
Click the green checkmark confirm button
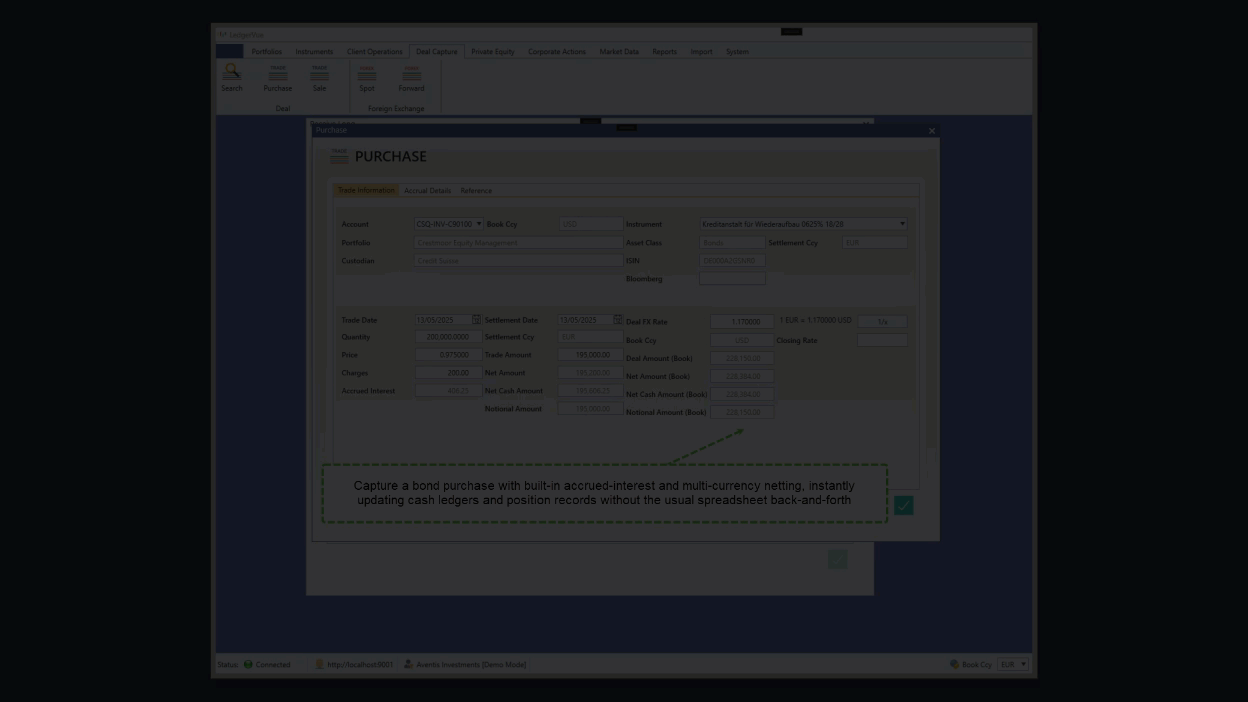pos(903,505)
